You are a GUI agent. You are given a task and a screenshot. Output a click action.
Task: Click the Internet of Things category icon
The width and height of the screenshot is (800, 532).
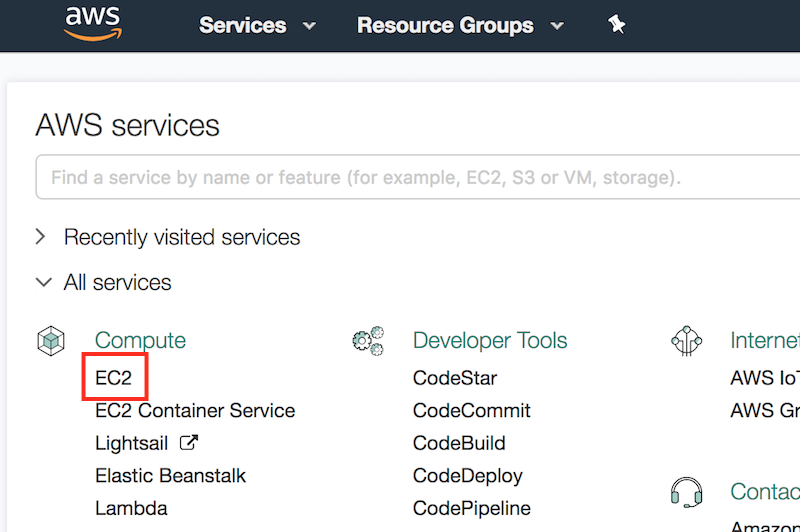(x=686, y=341)
